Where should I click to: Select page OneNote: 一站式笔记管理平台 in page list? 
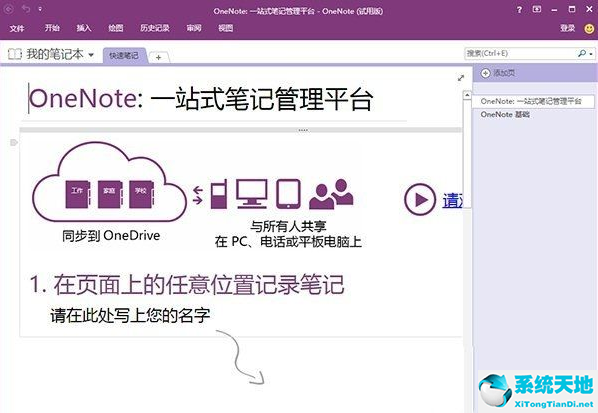coord(533,101)
